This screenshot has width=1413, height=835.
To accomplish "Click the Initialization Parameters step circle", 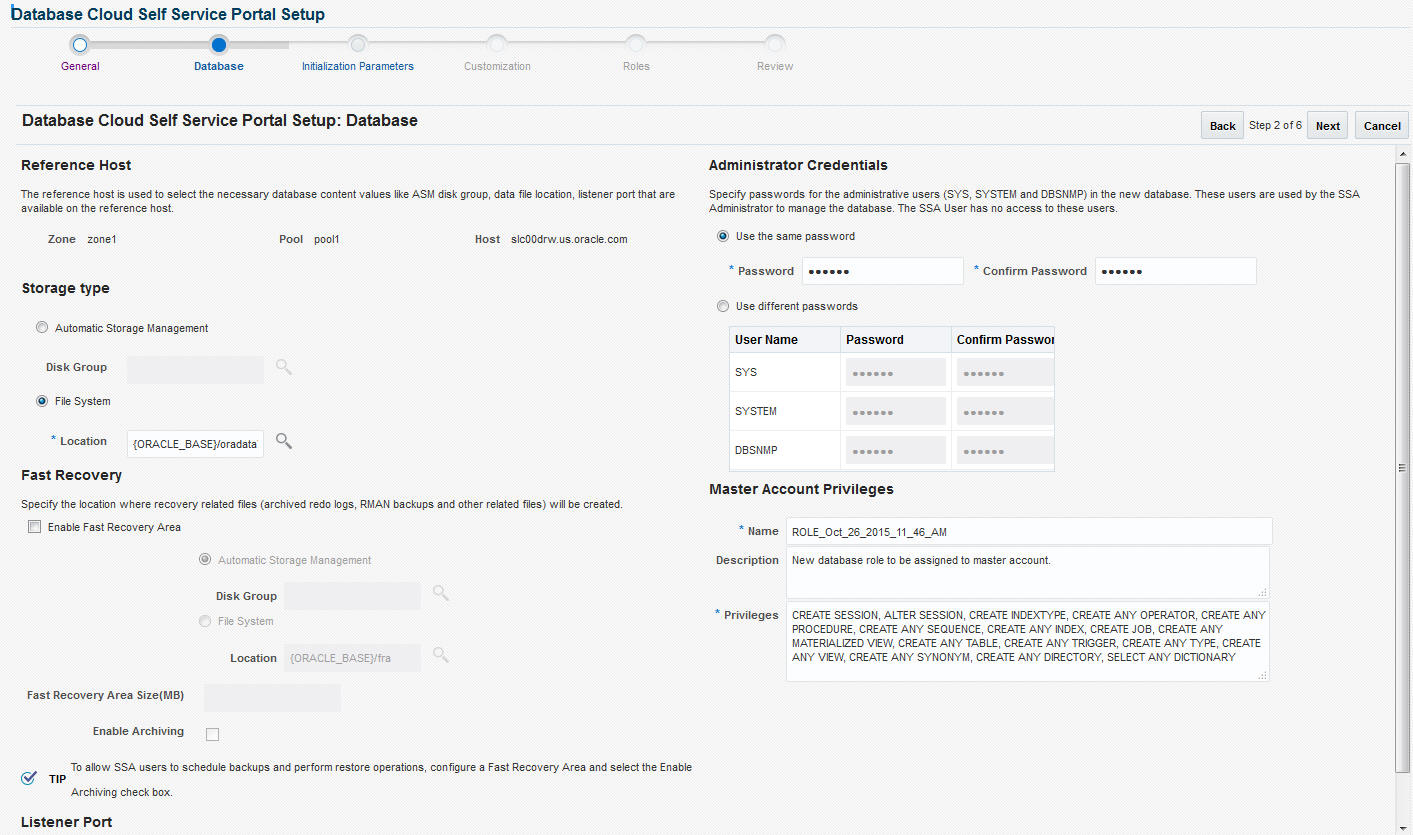I will [358, 44].
